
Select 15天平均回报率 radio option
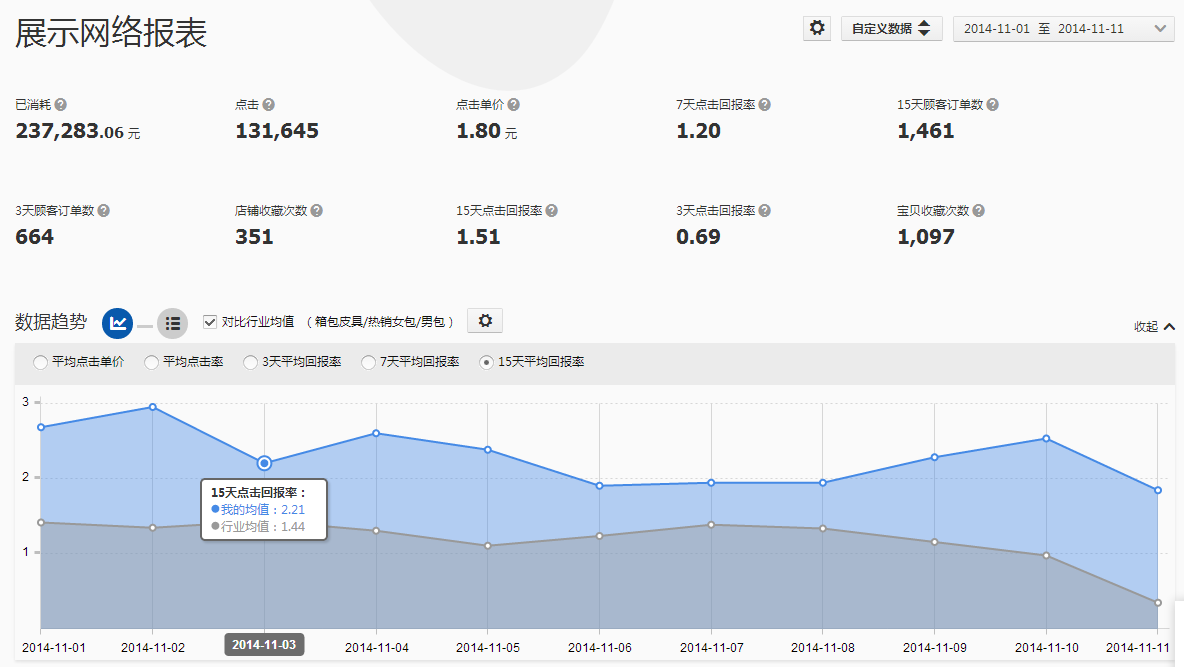click(487, 362)
